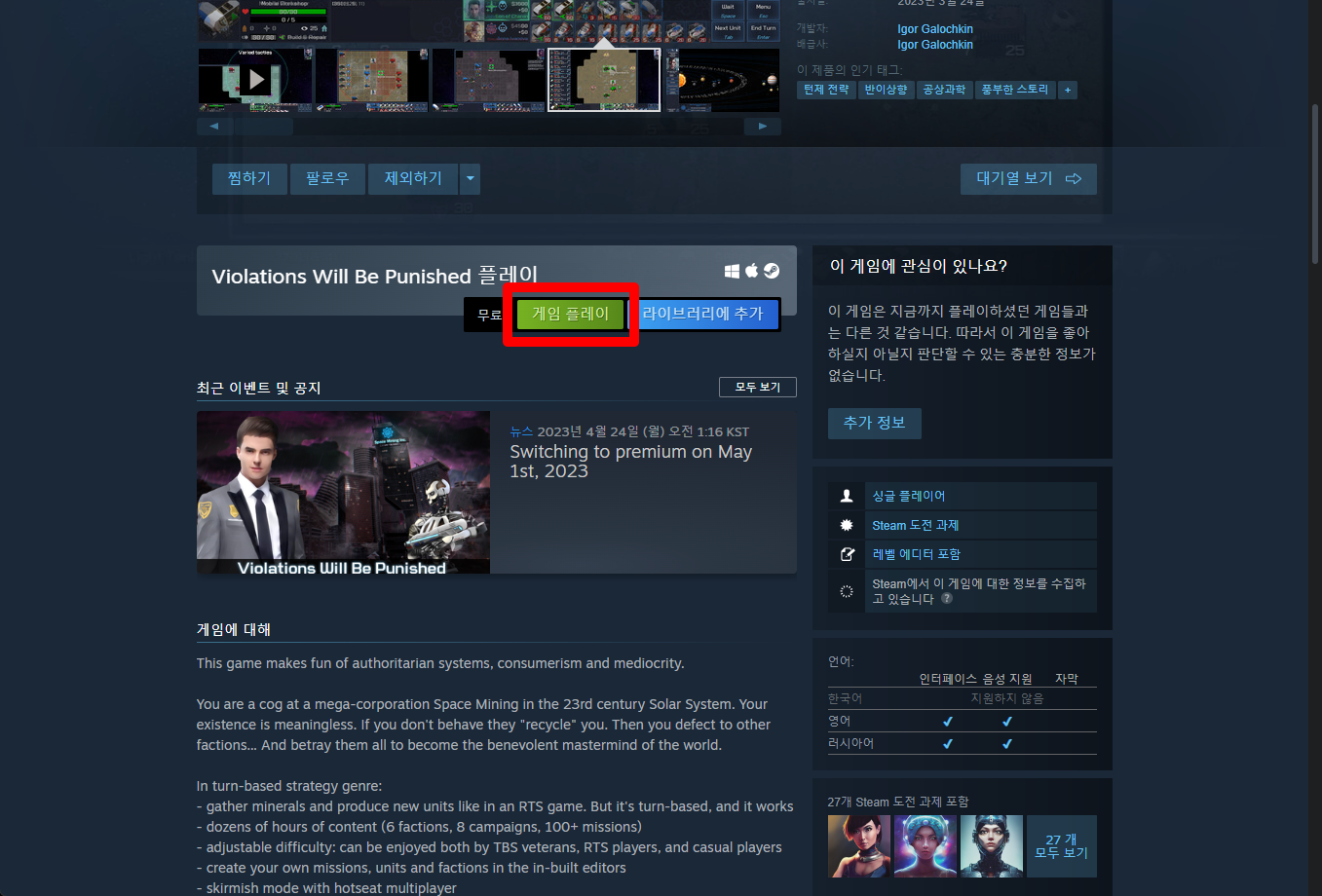Click the single-player person icon
The image size is (1322, 896).
click(847, 496)
